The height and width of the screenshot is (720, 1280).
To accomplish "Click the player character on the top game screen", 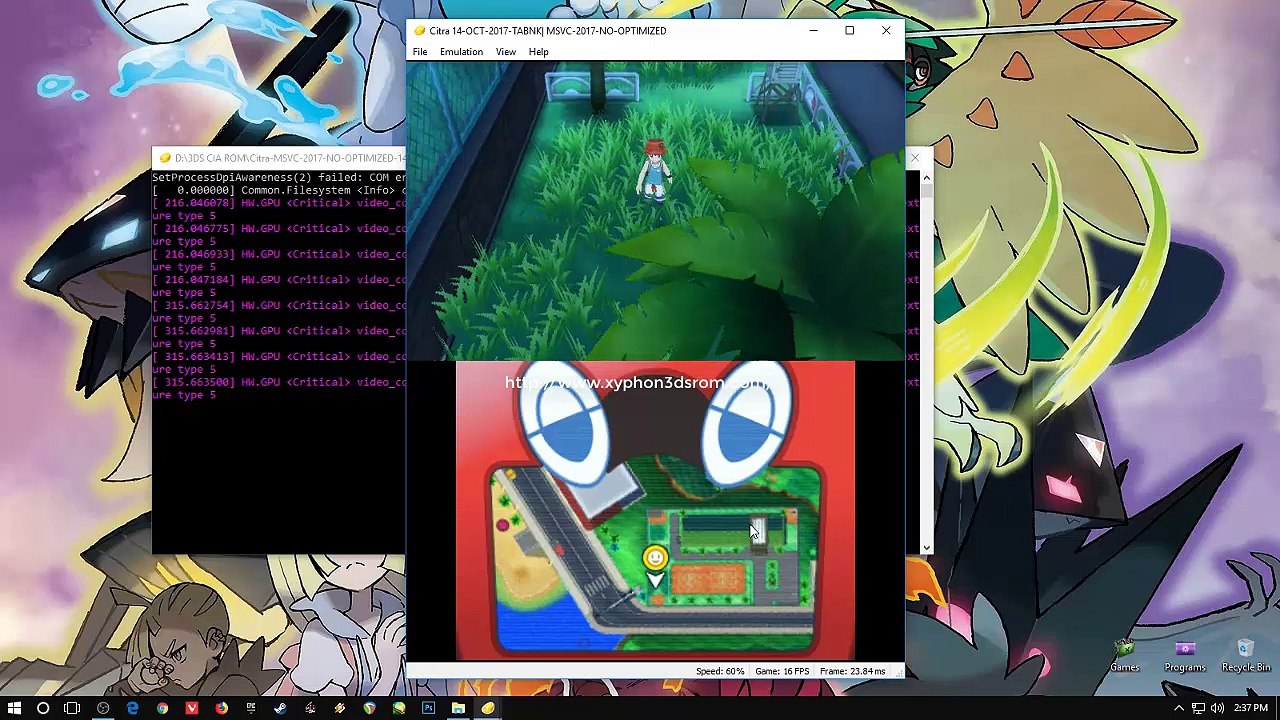I will (655, 170).
